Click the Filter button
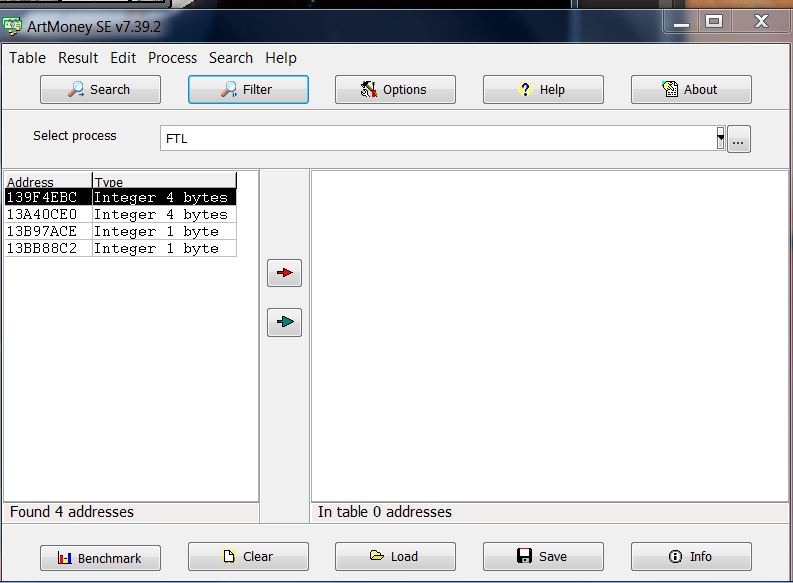Image resolution: width=793 pixels, height=583 pixels. pyautogui.click(x=248, y=89)
